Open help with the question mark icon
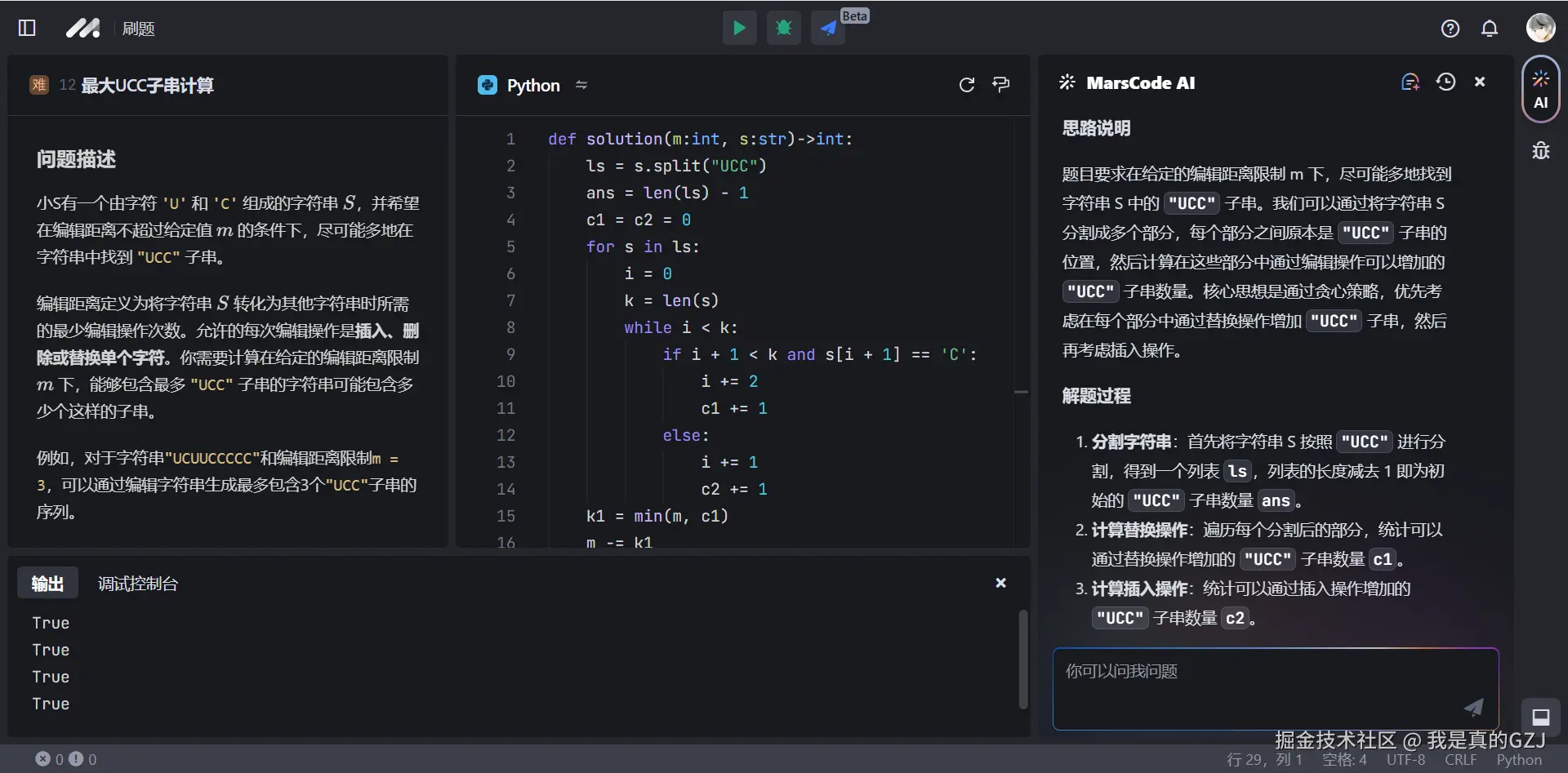This screenshot has width=1568, height=773. tap(1450, 28)
